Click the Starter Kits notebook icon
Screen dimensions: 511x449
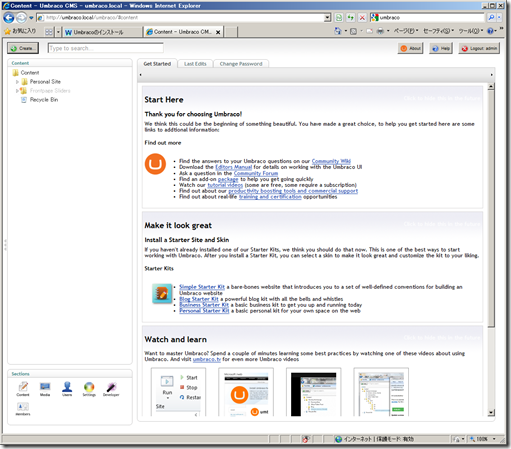coord(162,293)
